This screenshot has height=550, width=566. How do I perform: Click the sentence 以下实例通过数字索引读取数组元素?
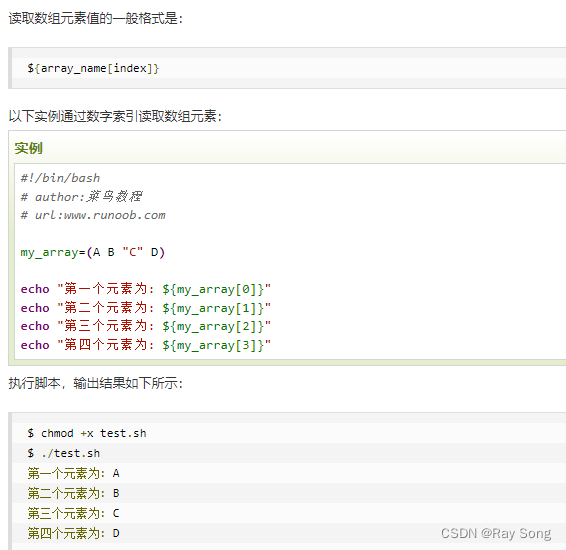[x=115, y=116]
